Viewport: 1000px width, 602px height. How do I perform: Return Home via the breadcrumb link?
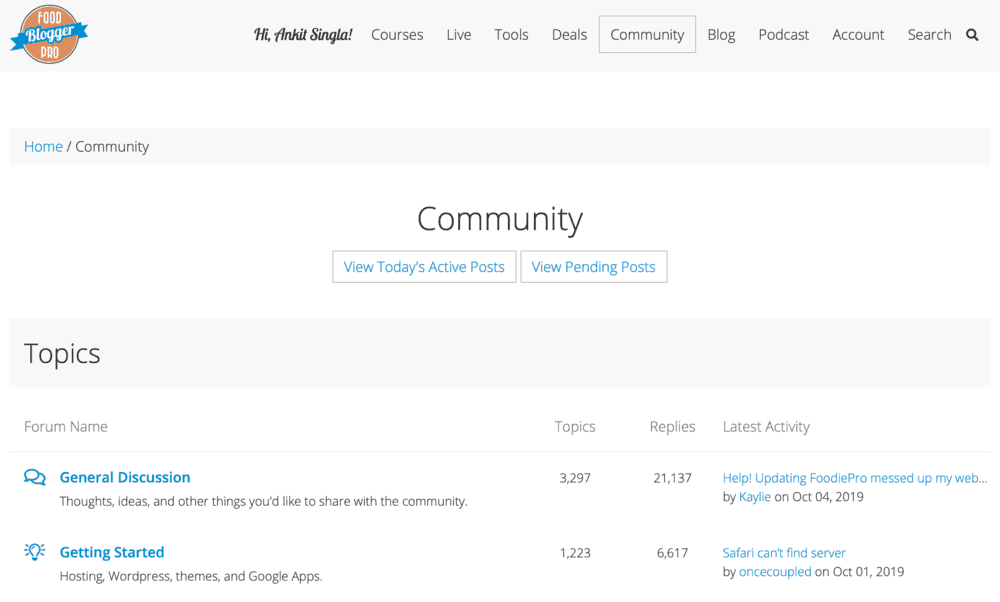pos(43,146)
